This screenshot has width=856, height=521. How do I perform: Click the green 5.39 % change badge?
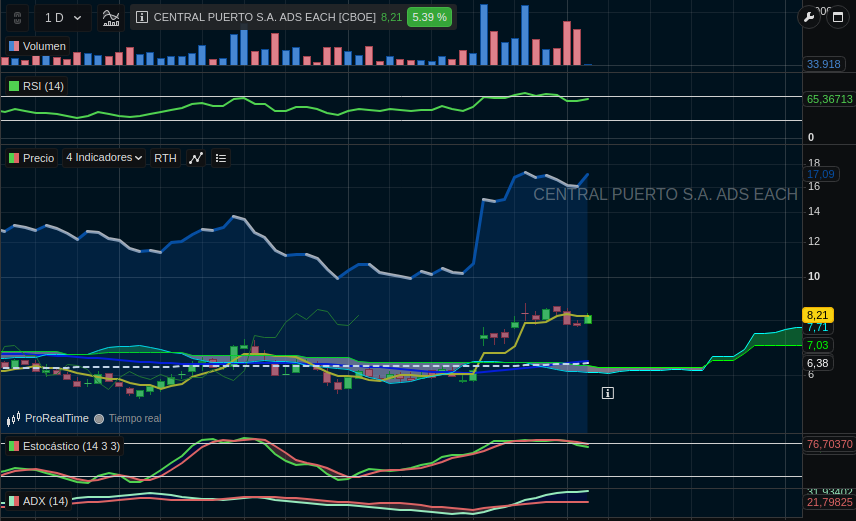[429, 17]
